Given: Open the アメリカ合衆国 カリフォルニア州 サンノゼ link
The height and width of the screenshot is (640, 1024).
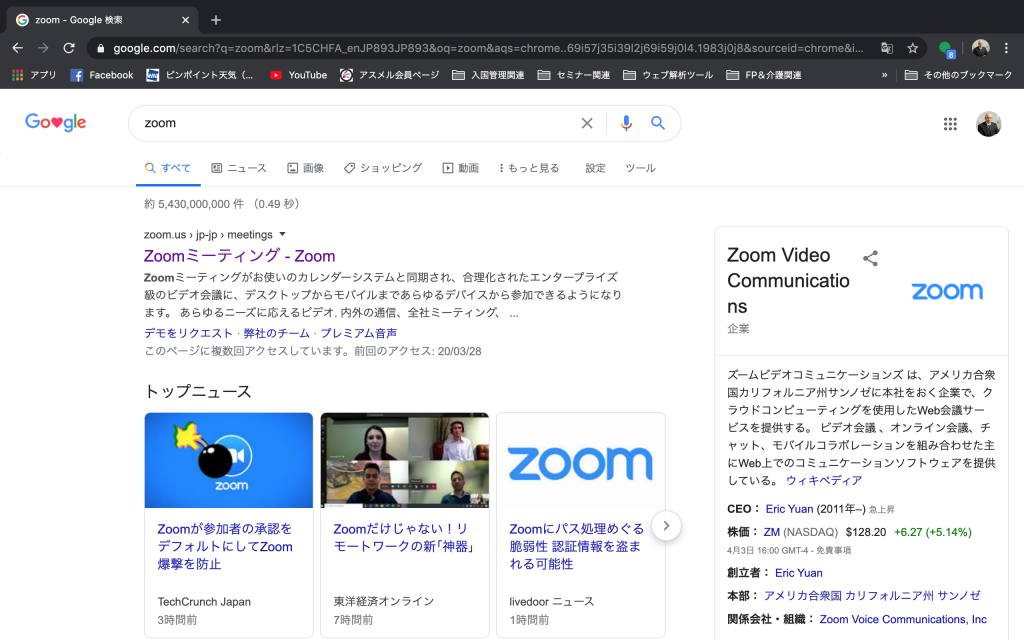Looking at the screenshot, I should coord(872,596).
